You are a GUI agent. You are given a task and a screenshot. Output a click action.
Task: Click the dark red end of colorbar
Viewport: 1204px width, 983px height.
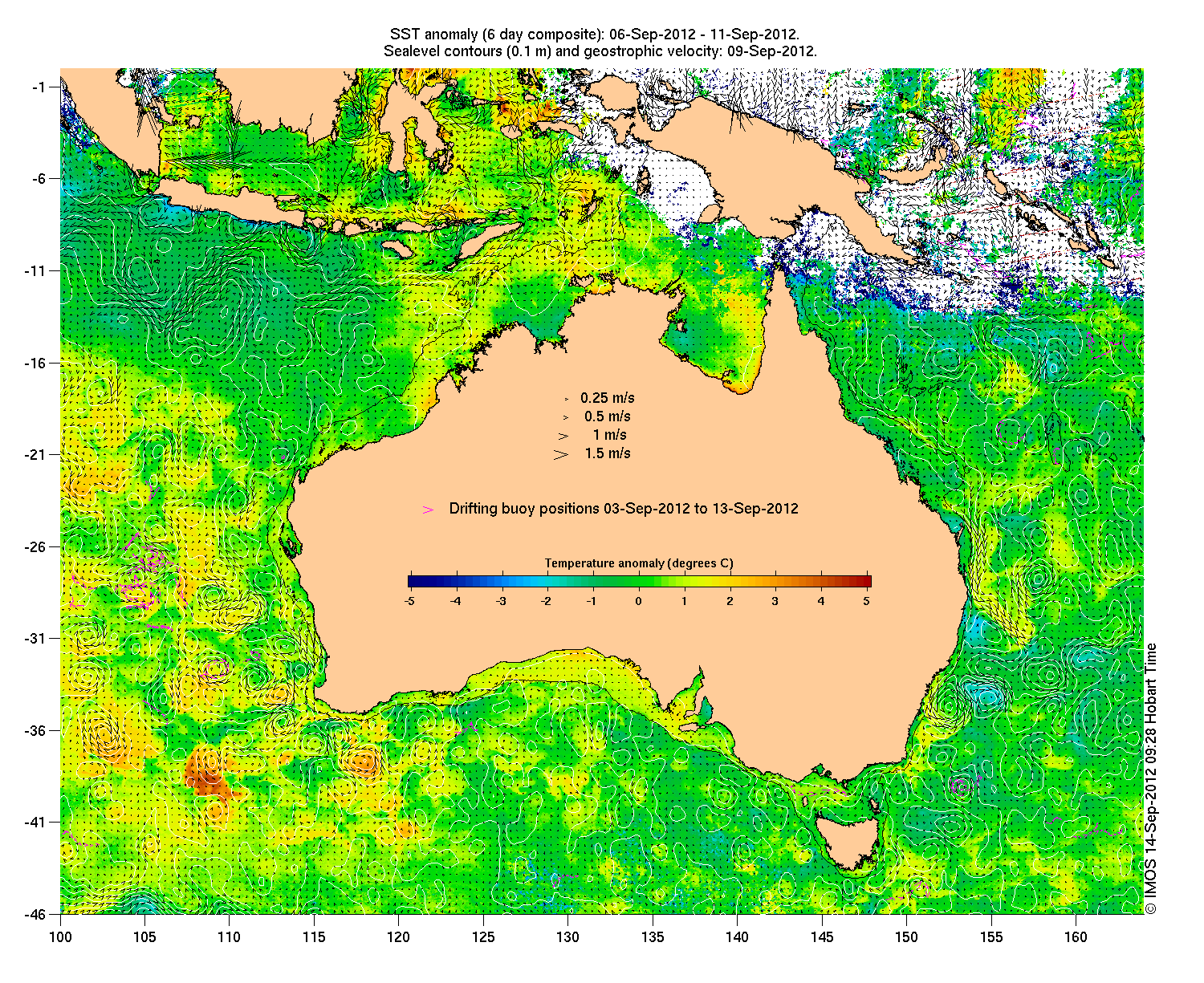pyautogui.click(x=867, y=582)
